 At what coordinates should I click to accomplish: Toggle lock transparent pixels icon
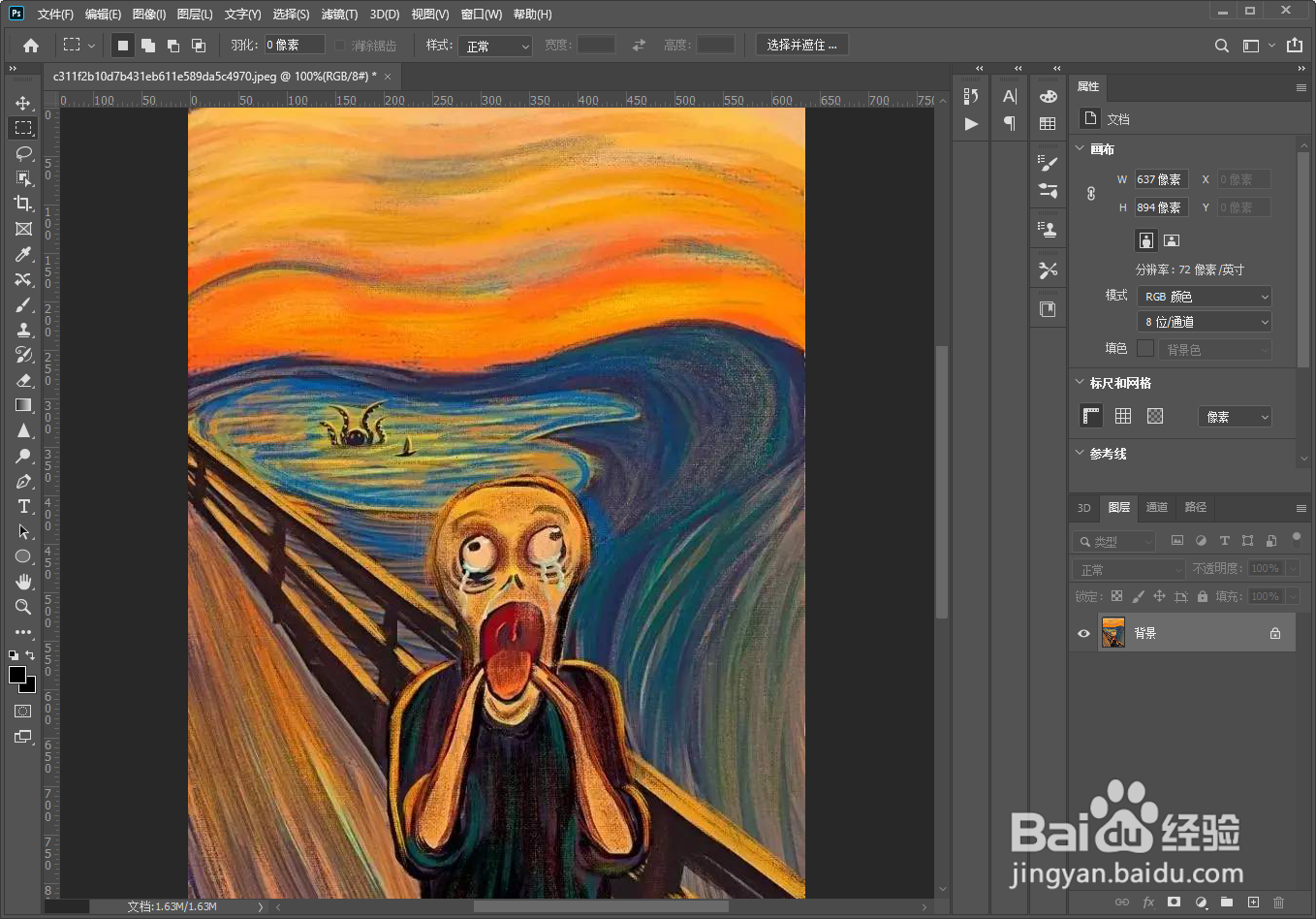tap(1116, 596)
